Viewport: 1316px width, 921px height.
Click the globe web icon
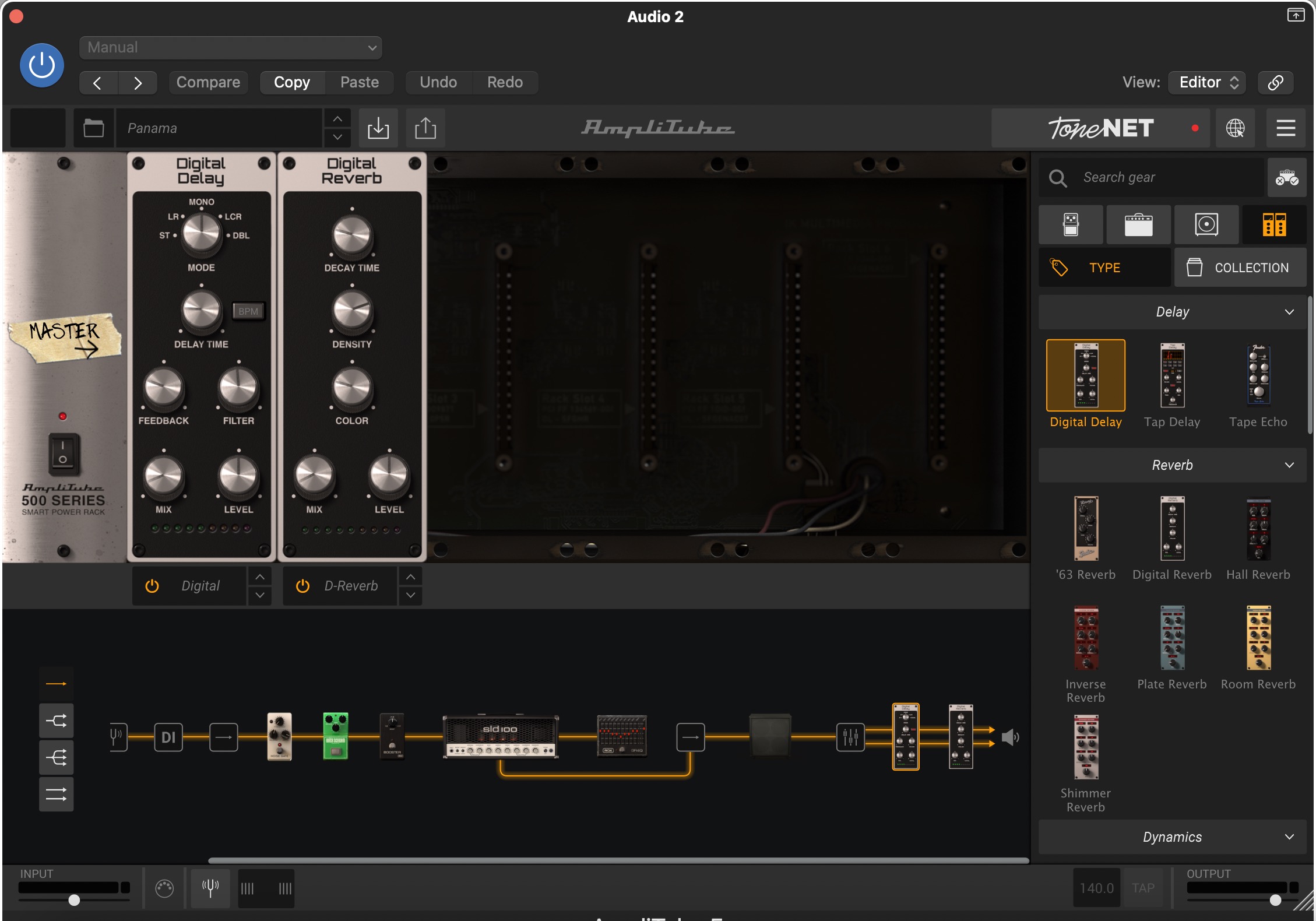pos(1235,128)
